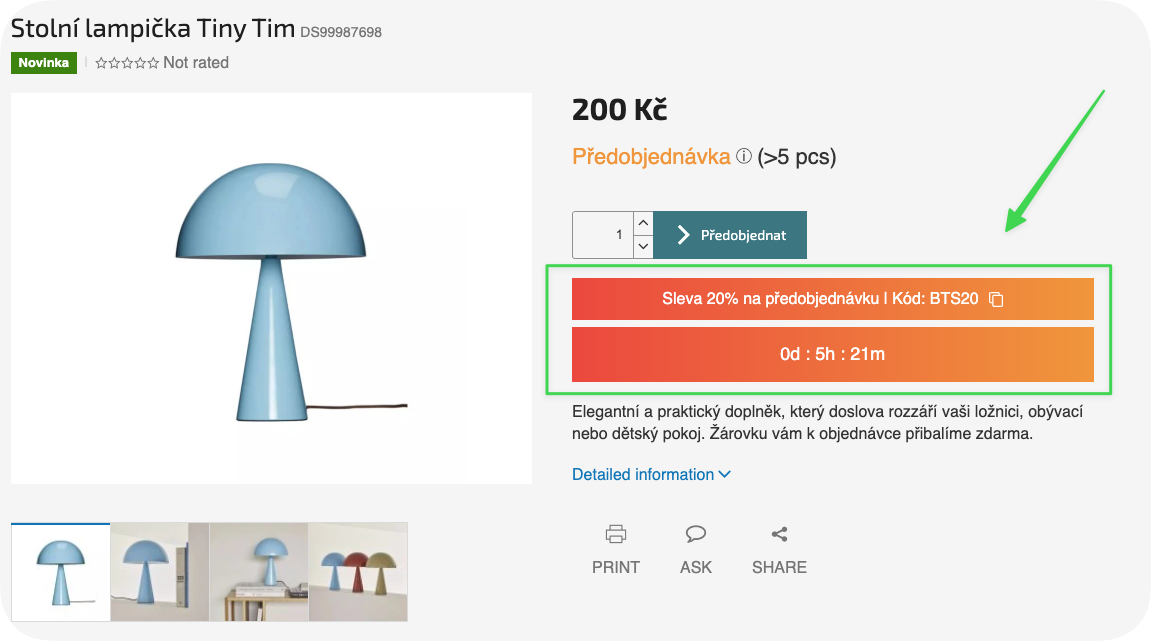Select the second lamp-with-book thumbnail
This screenshot has height=641, width=1151.
(159, 572)
